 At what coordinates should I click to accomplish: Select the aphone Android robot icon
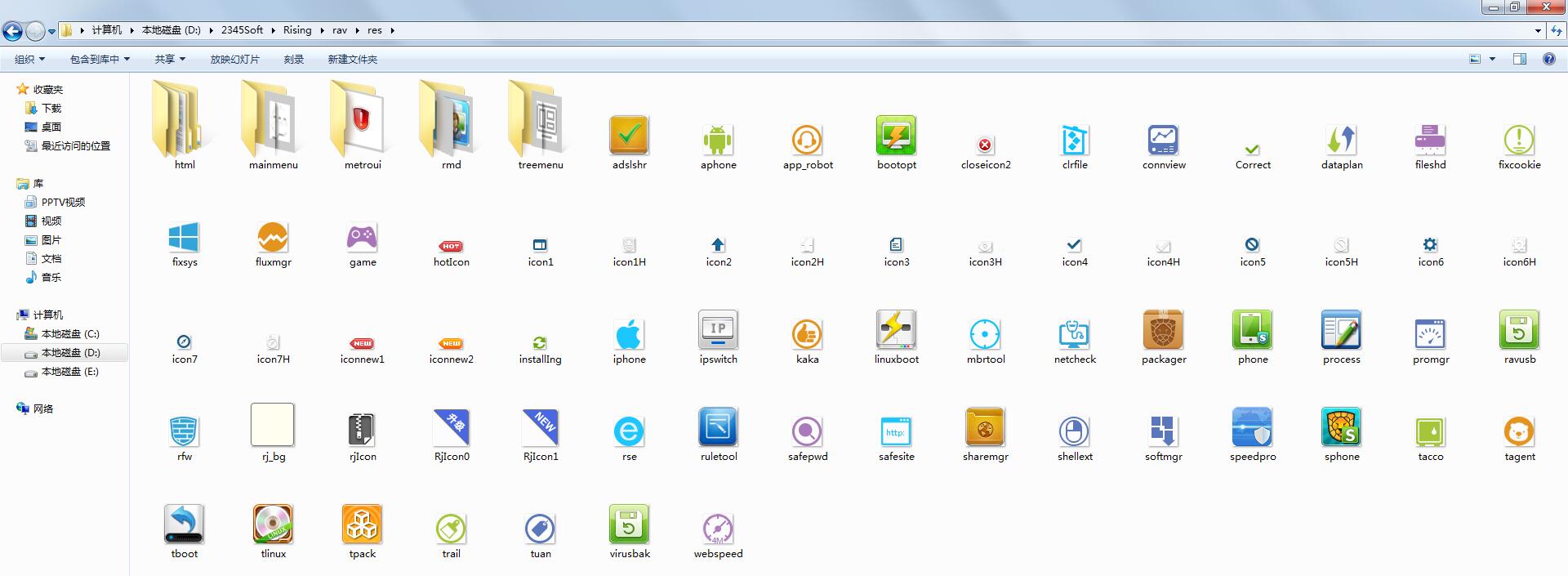tap(718, 140)
